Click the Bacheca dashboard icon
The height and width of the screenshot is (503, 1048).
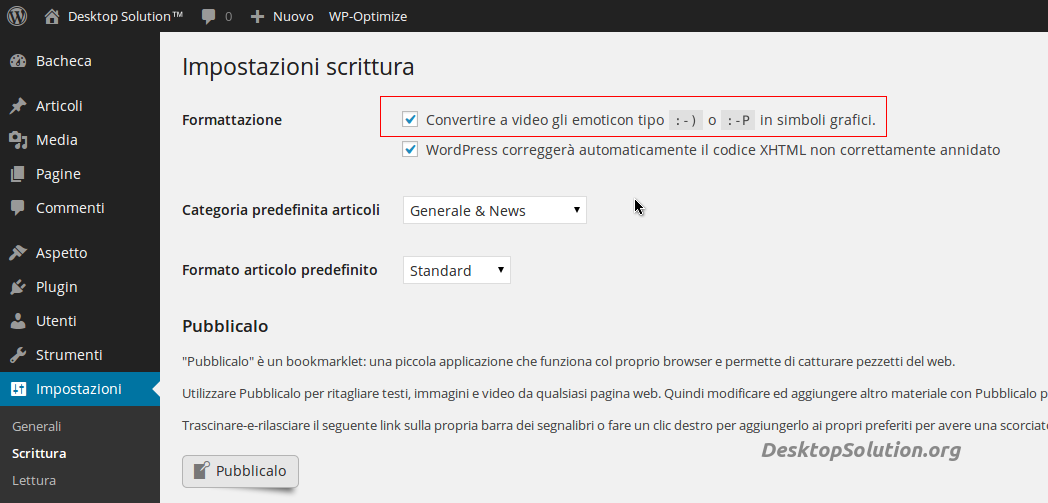pos(18,61)
